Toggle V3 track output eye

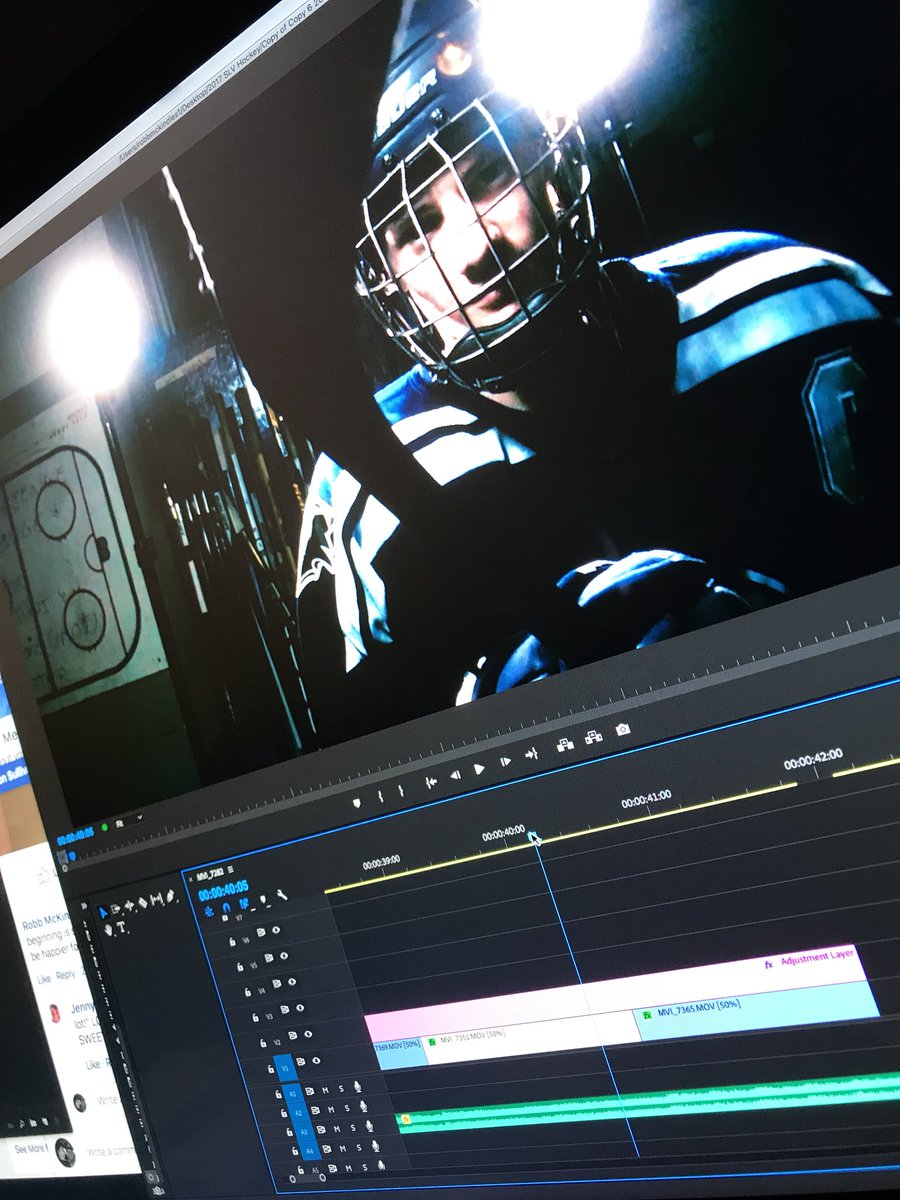coord(300,1008)
